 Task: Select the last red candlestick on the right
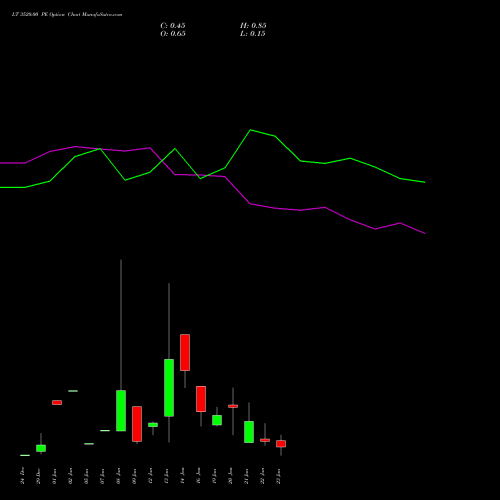click(281, 444)
